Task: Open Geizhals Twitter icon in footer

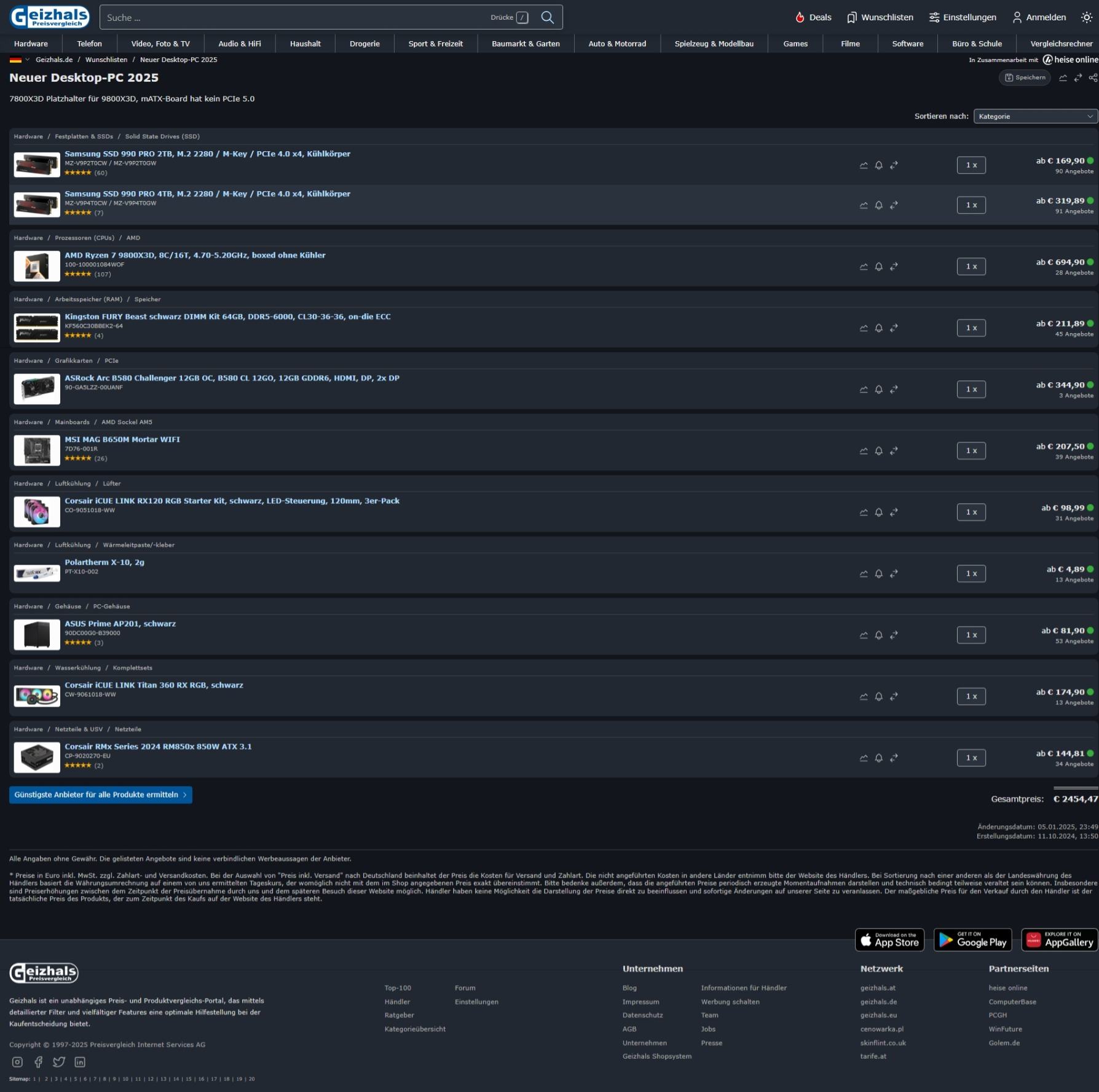Action: [59, 1062]
